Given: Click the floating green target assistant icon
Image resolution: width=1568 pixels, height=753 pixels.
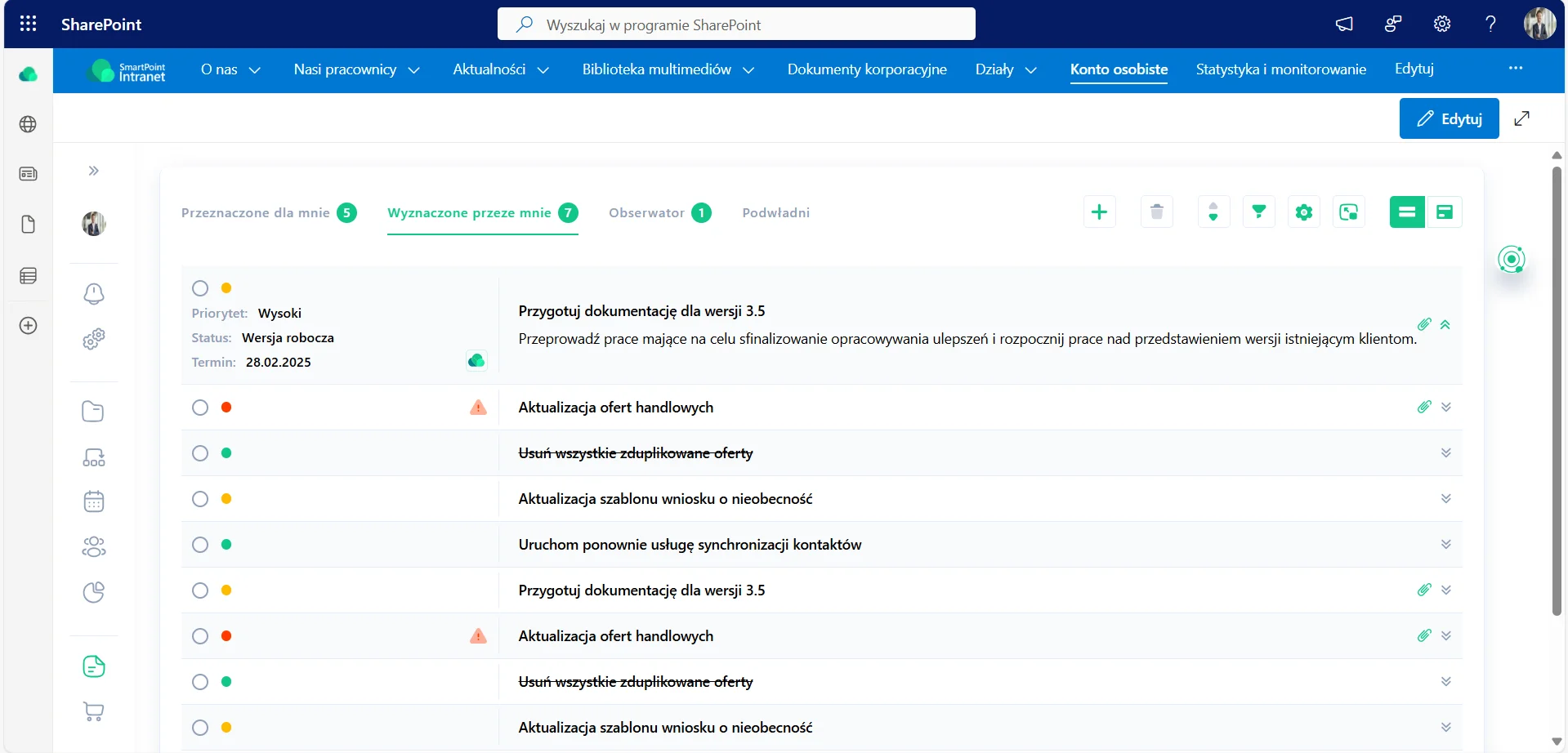Looking at the screenshot, I should click(x=1512, y=260).
